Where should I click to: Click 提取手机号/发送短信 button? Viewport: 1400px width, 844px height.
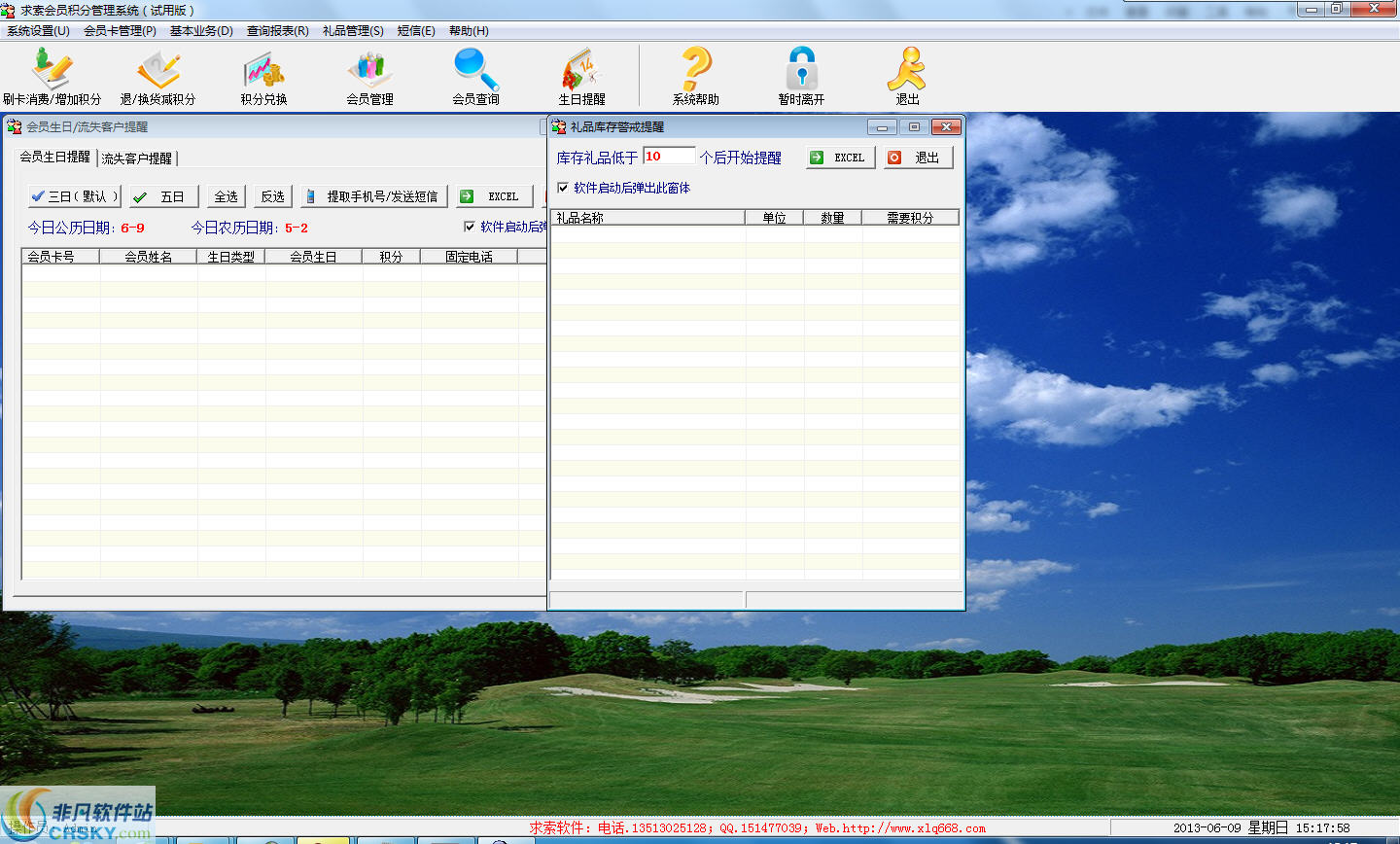click(373, 196)
